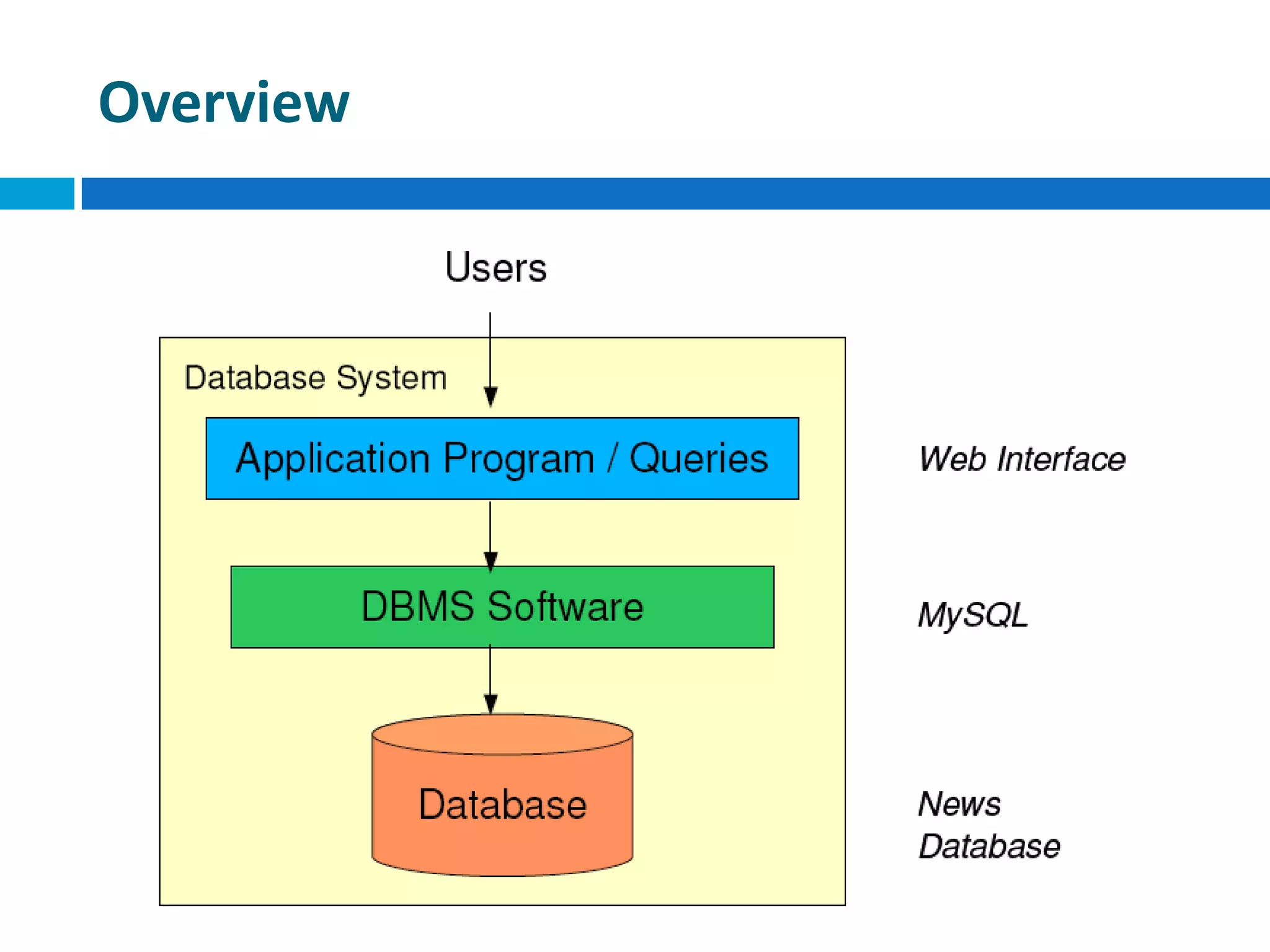Click the light blue accent square
This screenshot has width=1270, height=952.
click(37, 193)
